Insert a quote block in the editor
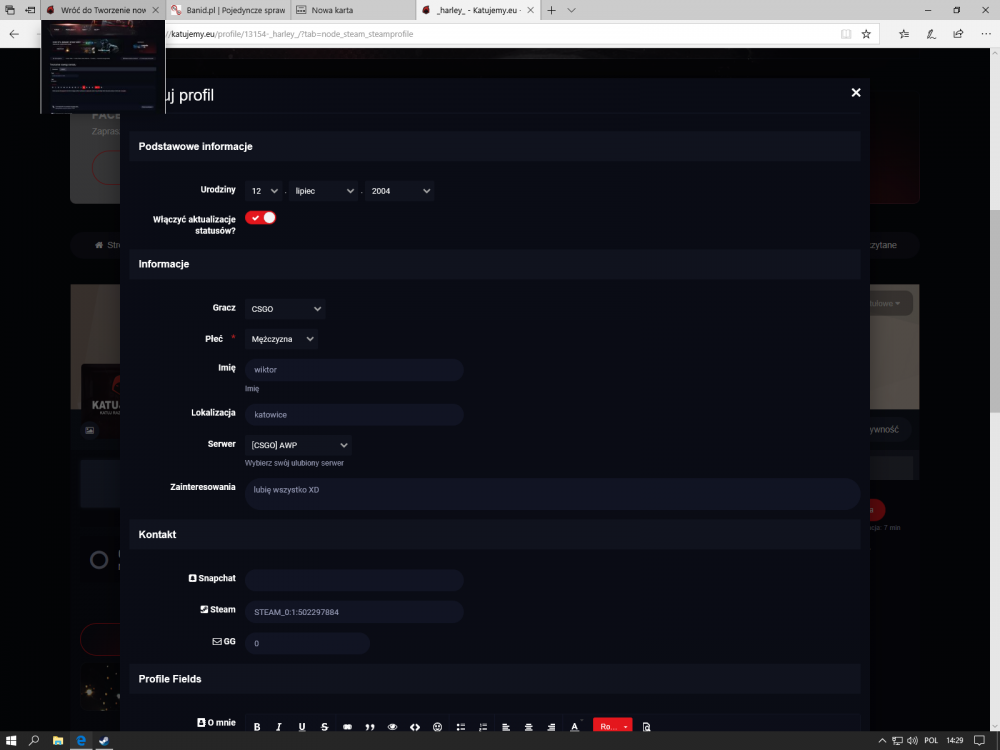Image resolution: width=1000 pixels, height=750 pixels. coord(369,726)
